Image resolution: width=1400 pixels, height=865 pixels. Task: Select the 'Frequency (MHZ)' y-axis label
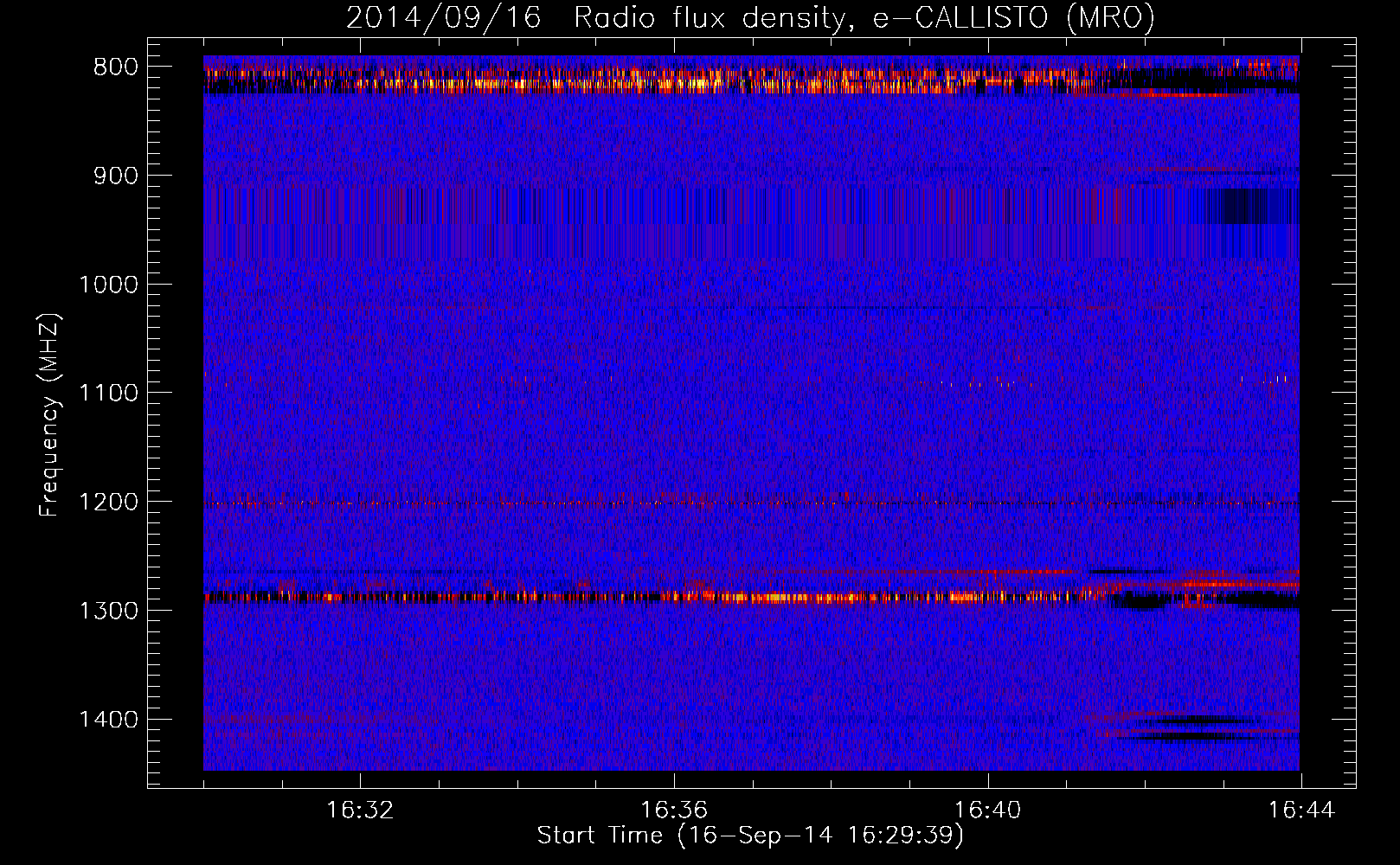49,415
